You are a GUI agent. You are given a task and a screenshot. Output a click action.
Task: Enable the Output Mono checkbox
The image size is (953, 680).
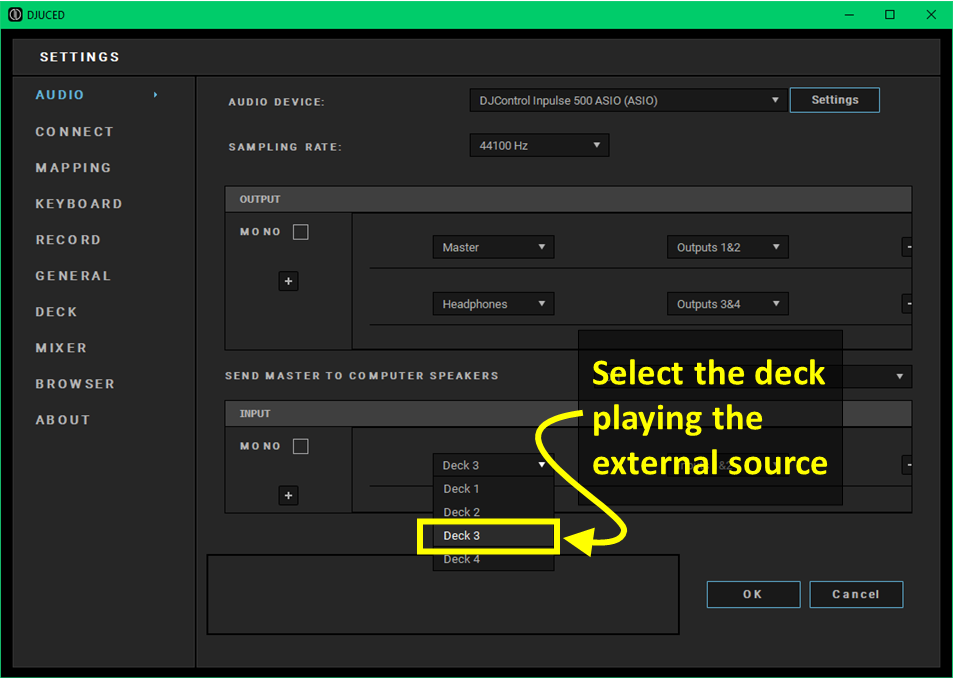click(301, 232)
